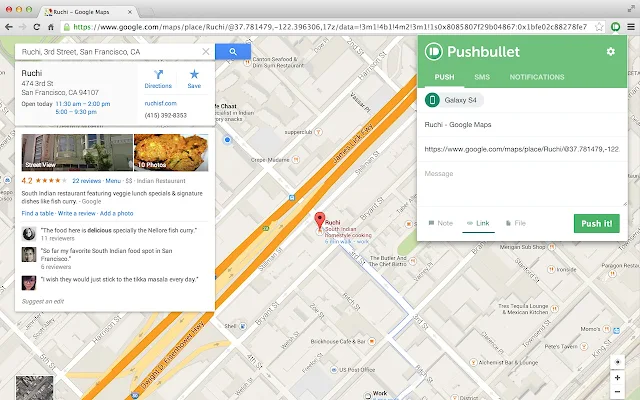640x400 pixels.
Task: Go to Chrome home page
Action: click(51, 27)
